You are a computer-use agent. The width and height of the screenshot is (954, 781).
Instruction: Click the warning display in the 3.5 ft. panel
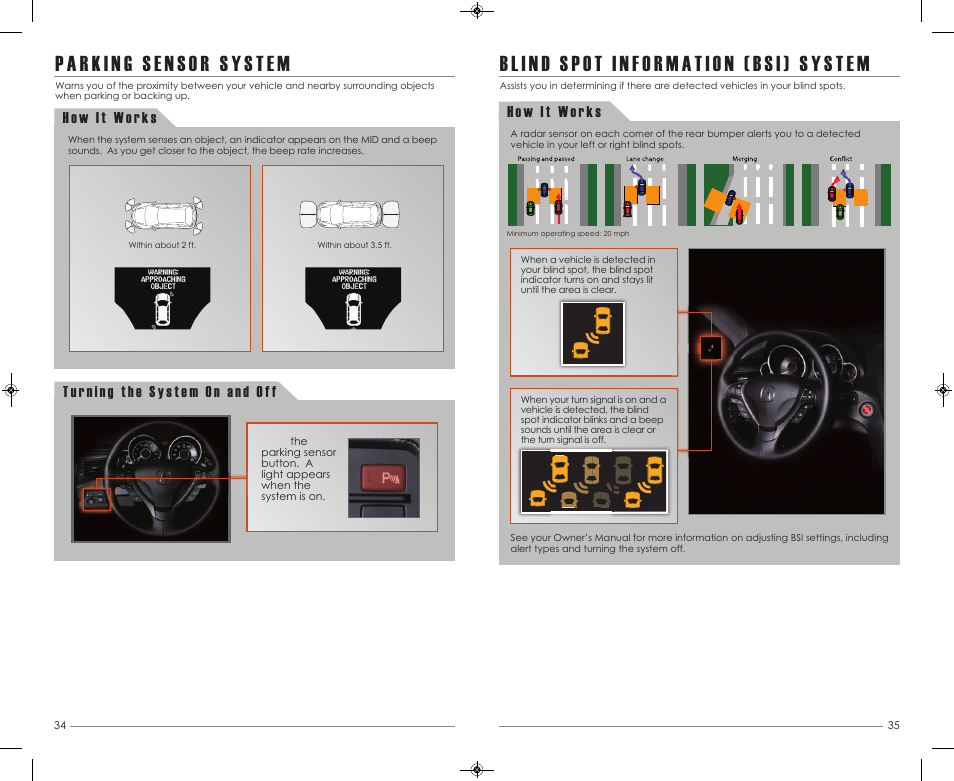pos(353,298)
